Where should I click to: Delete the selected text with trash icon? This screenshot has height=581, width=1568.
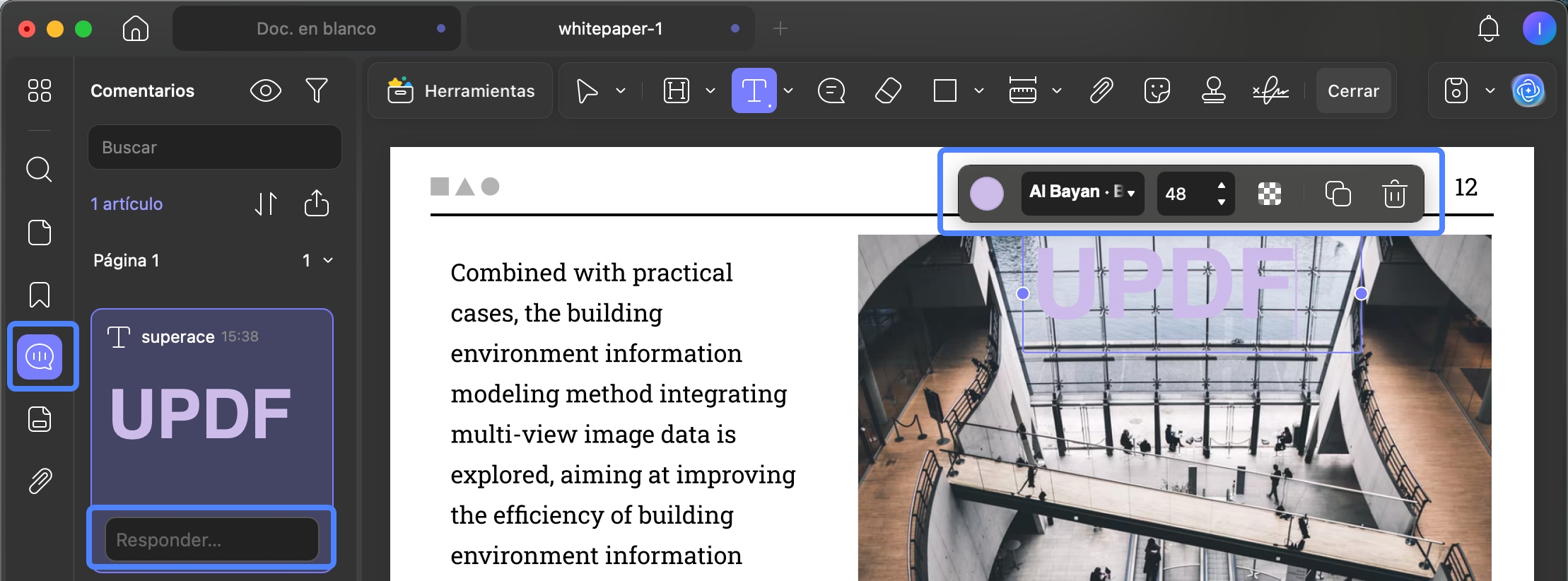1394,194
